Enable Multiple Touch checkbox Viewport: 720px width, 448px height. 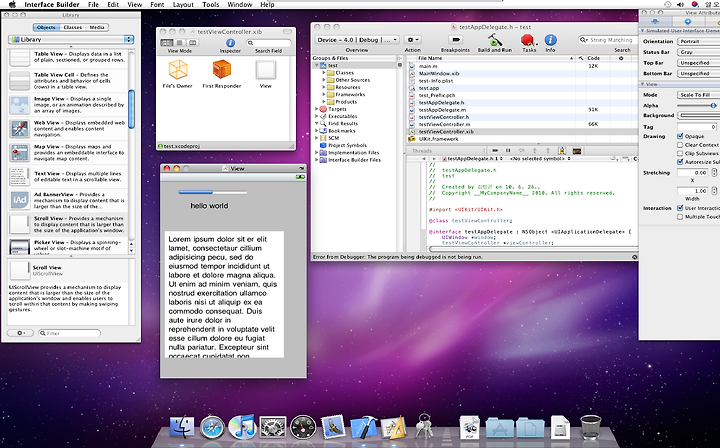click(x=680, y=217)
